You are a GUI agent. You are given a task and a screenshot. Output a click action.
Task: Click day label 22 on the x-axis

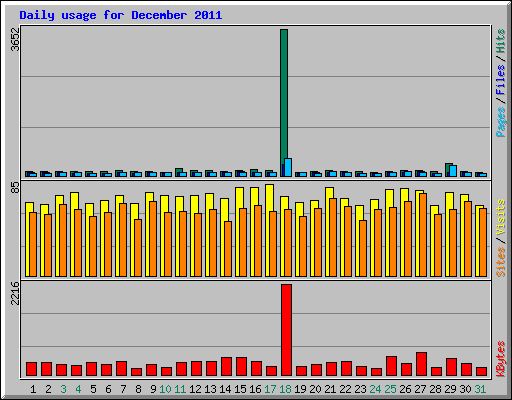pos(345,389)
